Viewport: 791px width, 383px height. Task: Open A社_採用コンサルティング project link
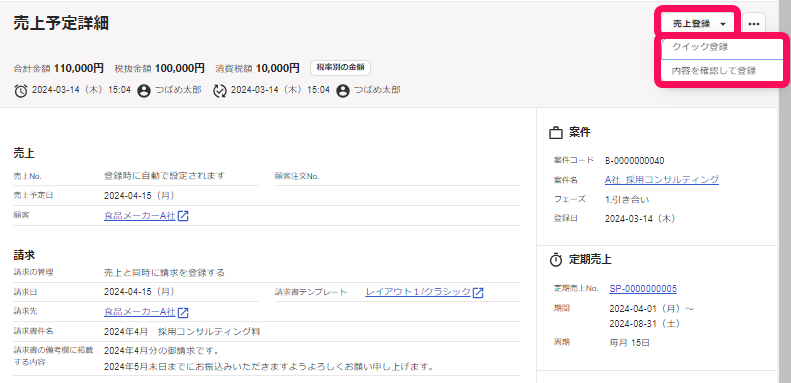(x=662, y=179)
